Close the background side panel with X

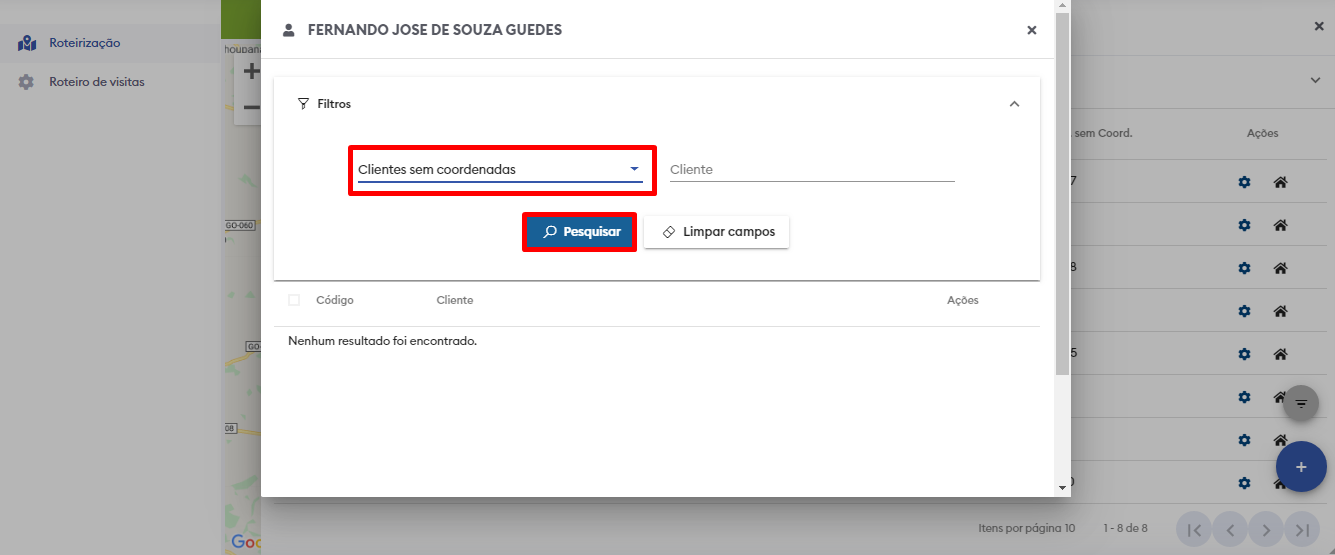[x=1319, y=26]
